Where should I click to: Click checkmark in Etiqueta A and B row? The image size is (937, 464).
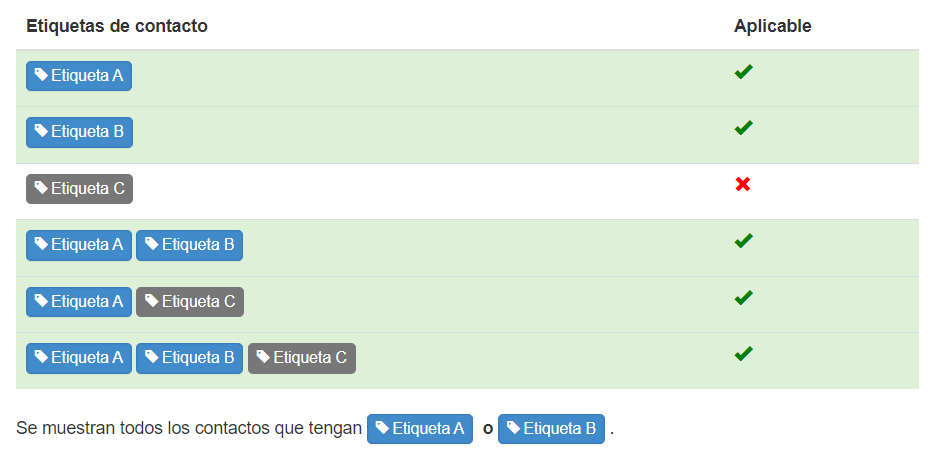(743, 241)
